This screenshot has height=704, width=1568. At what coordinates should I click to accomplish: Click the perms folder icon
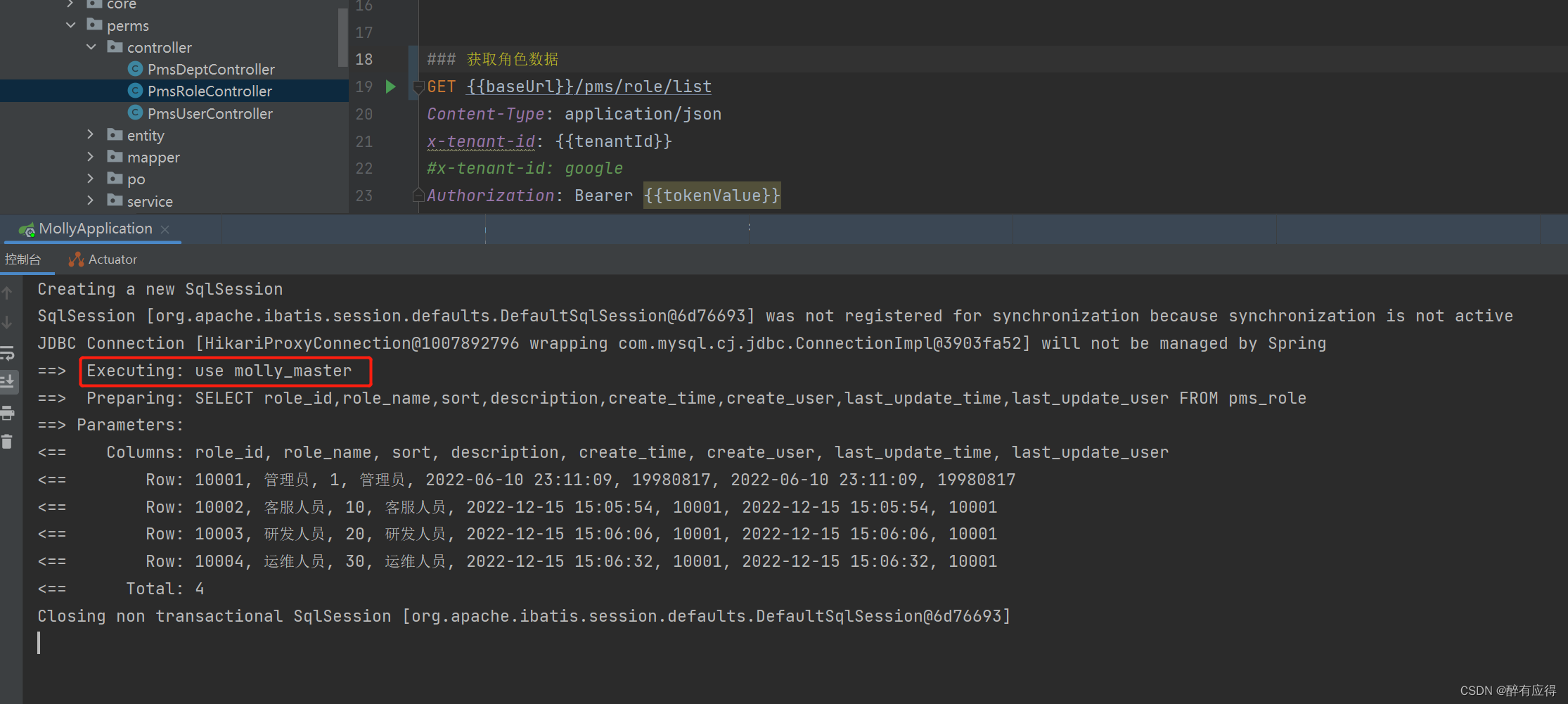(x=95, y=25)
